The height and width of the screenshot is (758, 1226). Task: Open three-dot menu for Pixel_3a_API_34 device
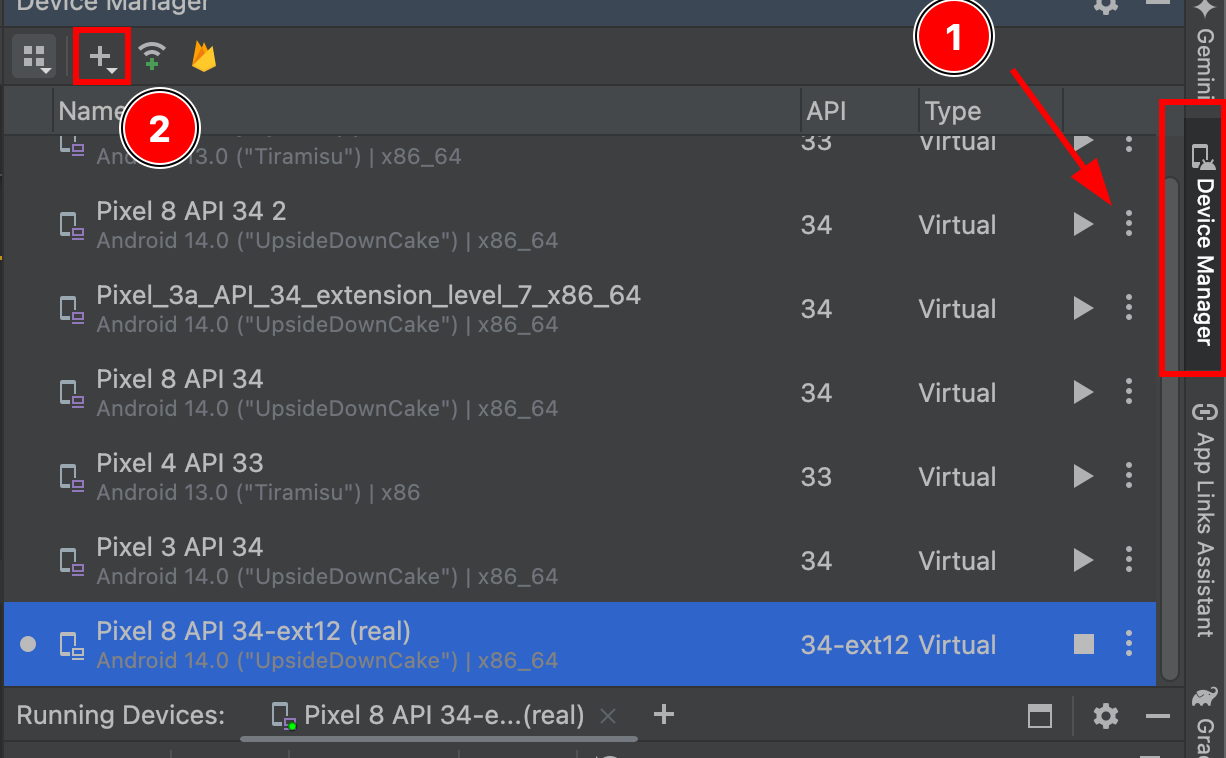1128,308
